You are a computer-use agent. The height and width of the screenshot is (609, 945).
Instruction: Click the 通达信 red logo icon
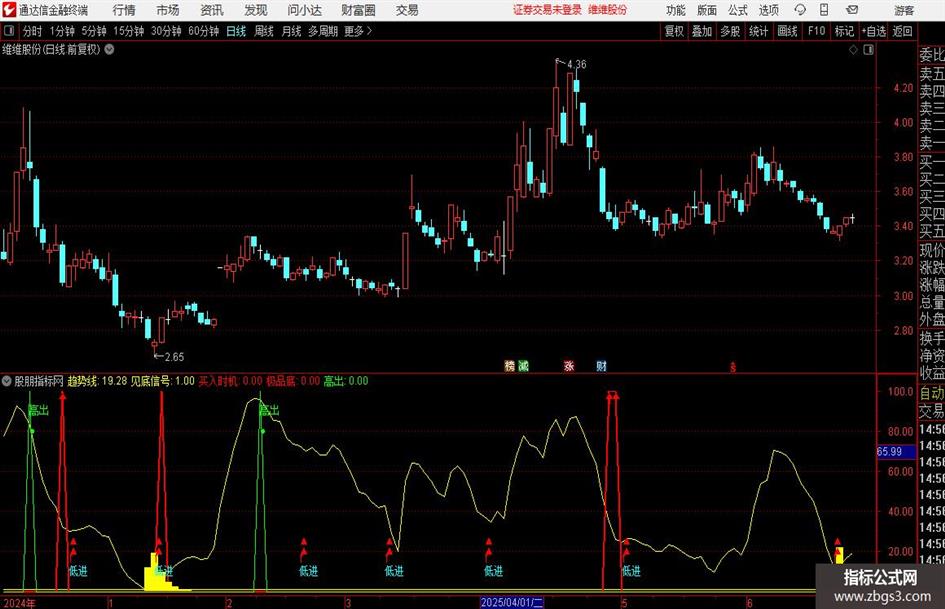pos(9,10)
